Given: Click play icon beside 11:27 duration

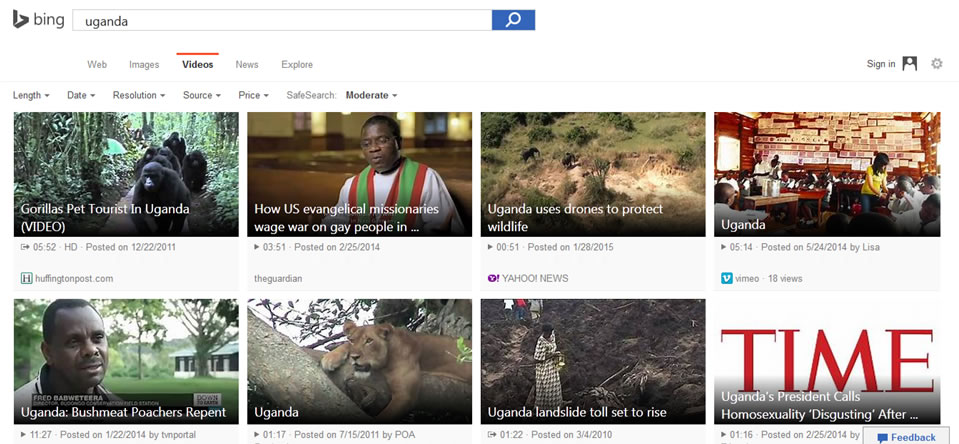Looking at the screenshot, I should coord(23,434).
